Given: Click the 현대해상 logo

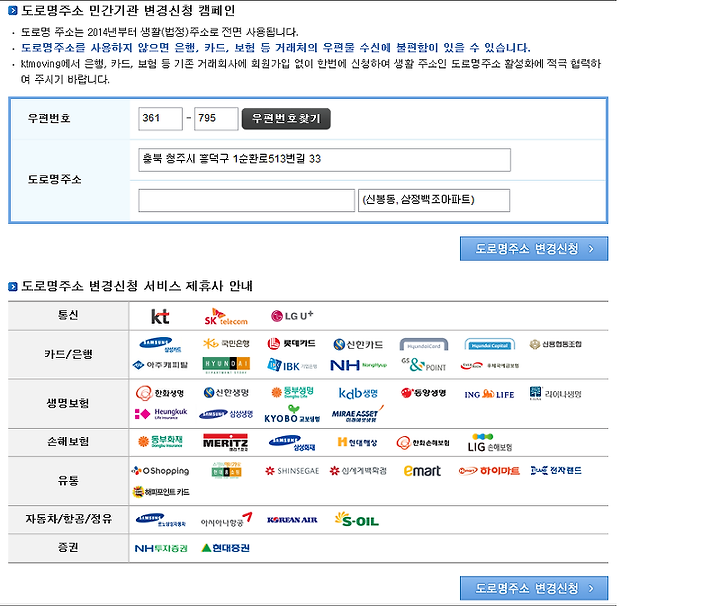Looking at the screenshot, I should pos(357,442).
